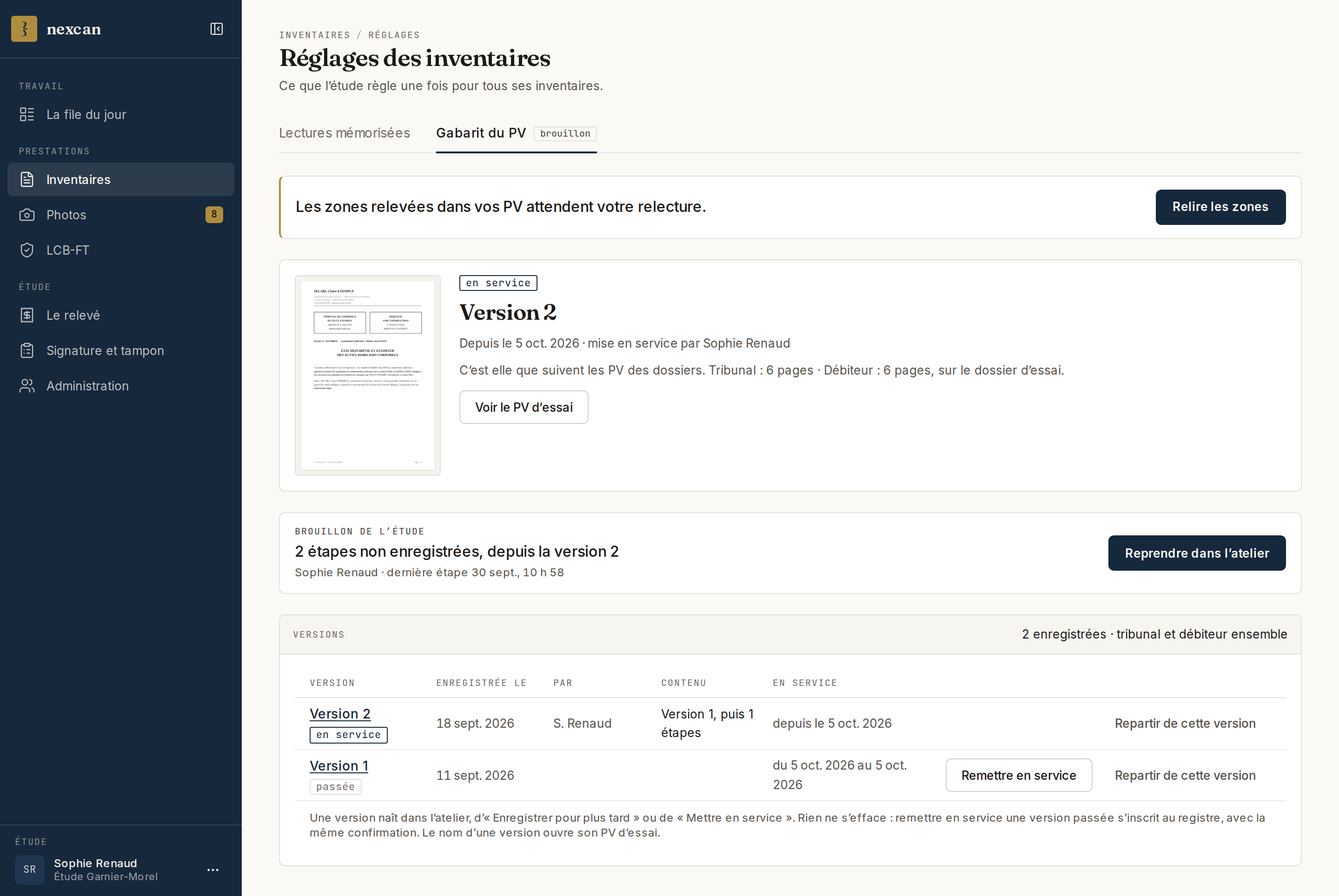
Task: Click Repartir de cette version for Version 1
Action: (x=1185, y=776)
